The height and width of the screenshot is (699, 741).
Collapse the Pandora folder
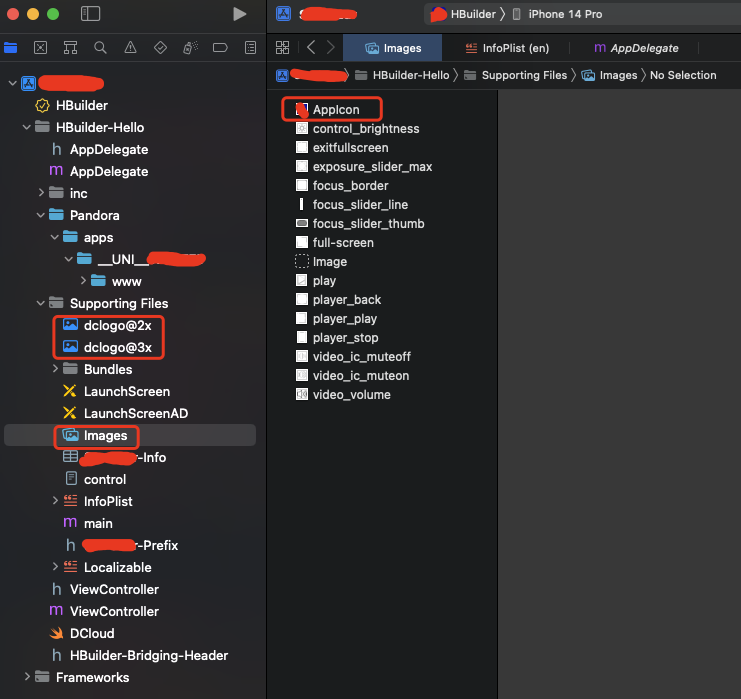[41, 215]
